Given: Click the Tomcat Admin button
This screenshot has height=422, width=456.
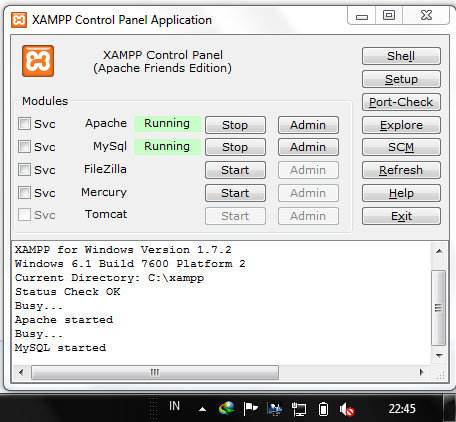Looking at the screenshot, I should (308, 216).
